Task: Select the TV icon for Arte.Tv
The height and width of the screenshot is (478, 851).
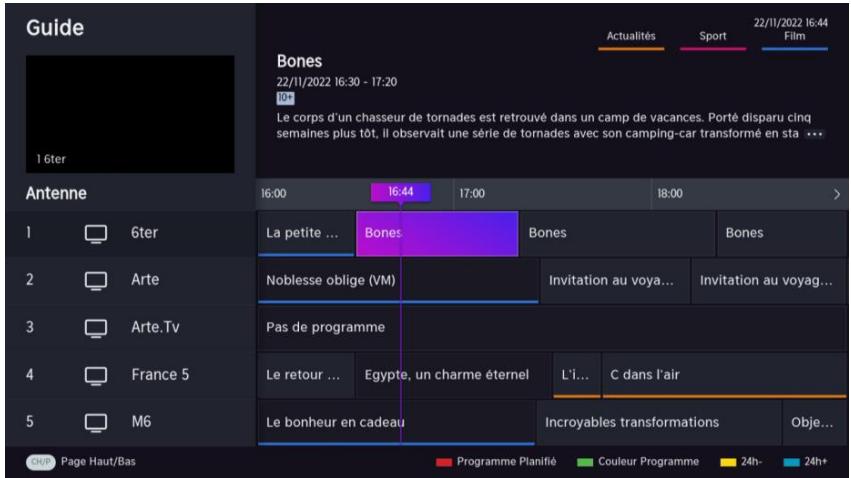Action: [96, 328]
